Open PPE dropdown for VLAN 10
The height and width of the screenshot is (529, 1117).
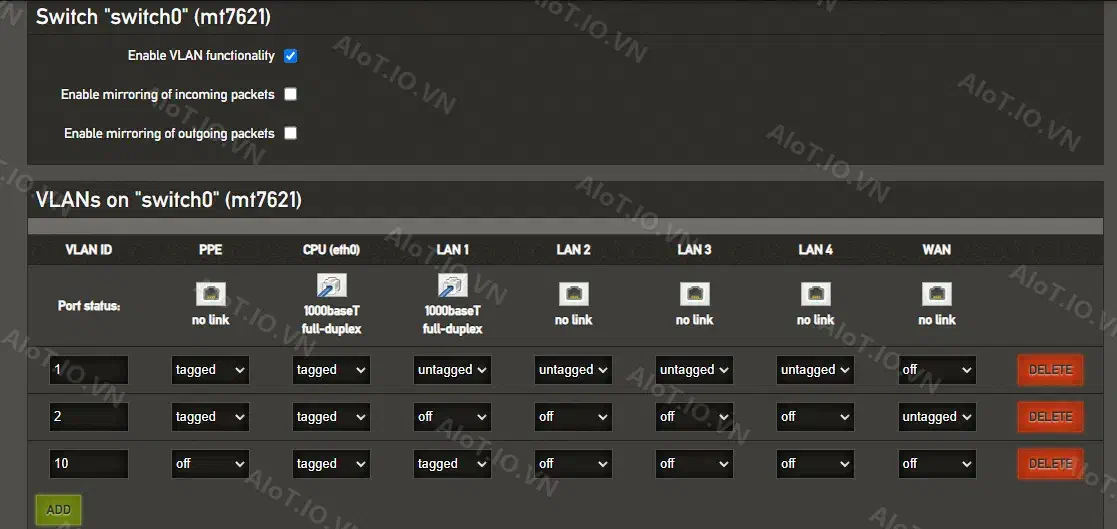[210, 464]
